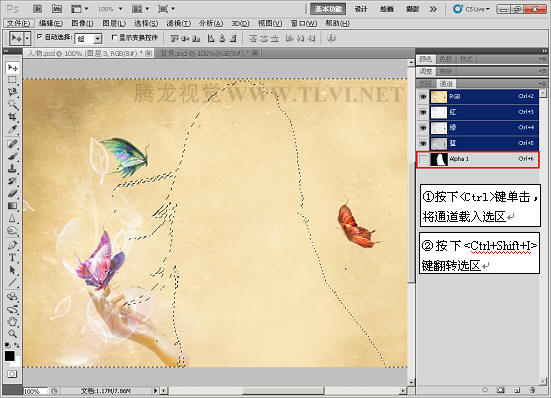551x398 pixels.
Task: Click the vertical canvas scrollbar
Action: [411, 223]
